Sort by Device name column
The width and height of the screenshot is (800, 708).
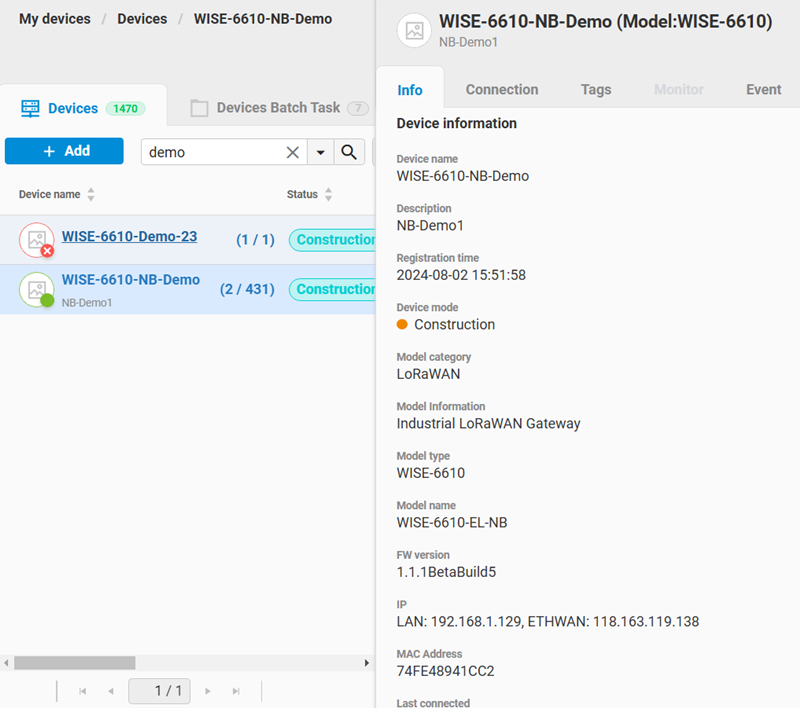pos(91,195)
